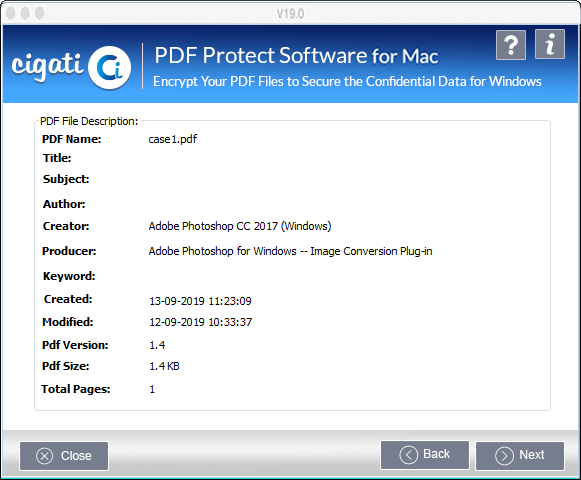Click the 'Title:' label
The height and width of the screenshot is (480, 581).
[x=57, y=158]
